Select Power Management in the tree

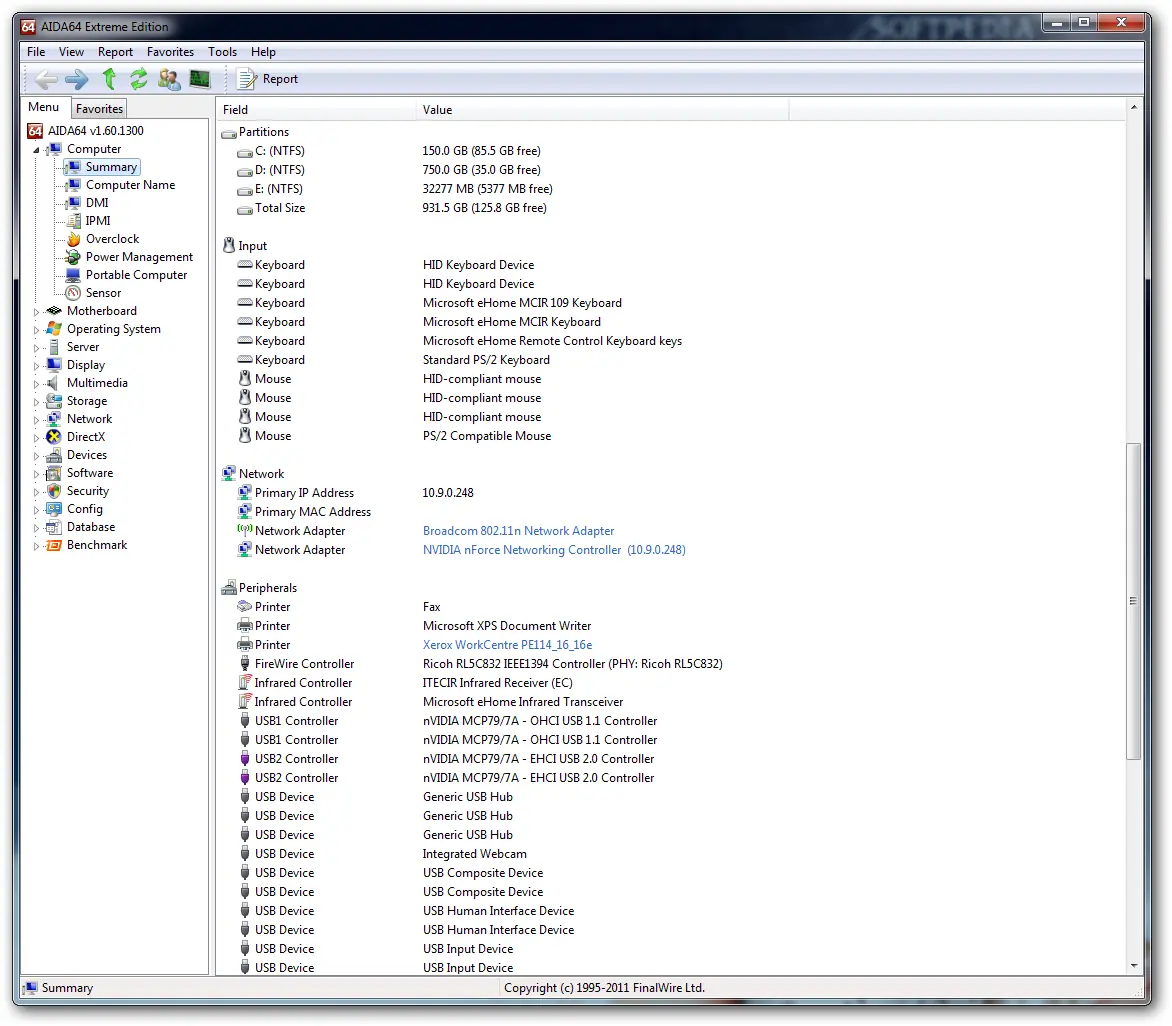[x=139, y=257]
